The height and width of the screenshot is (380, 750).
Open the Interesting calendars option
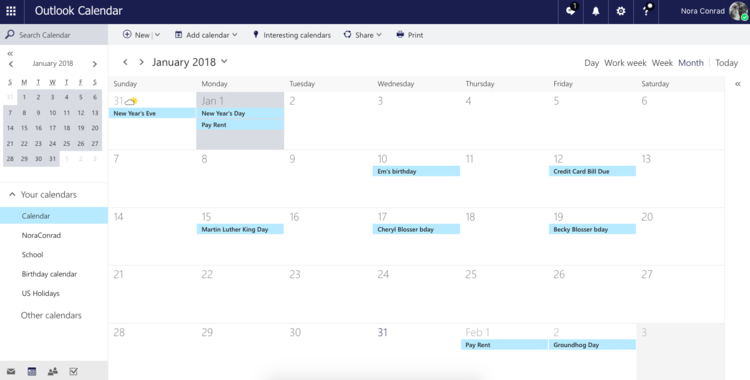[291, 35]
